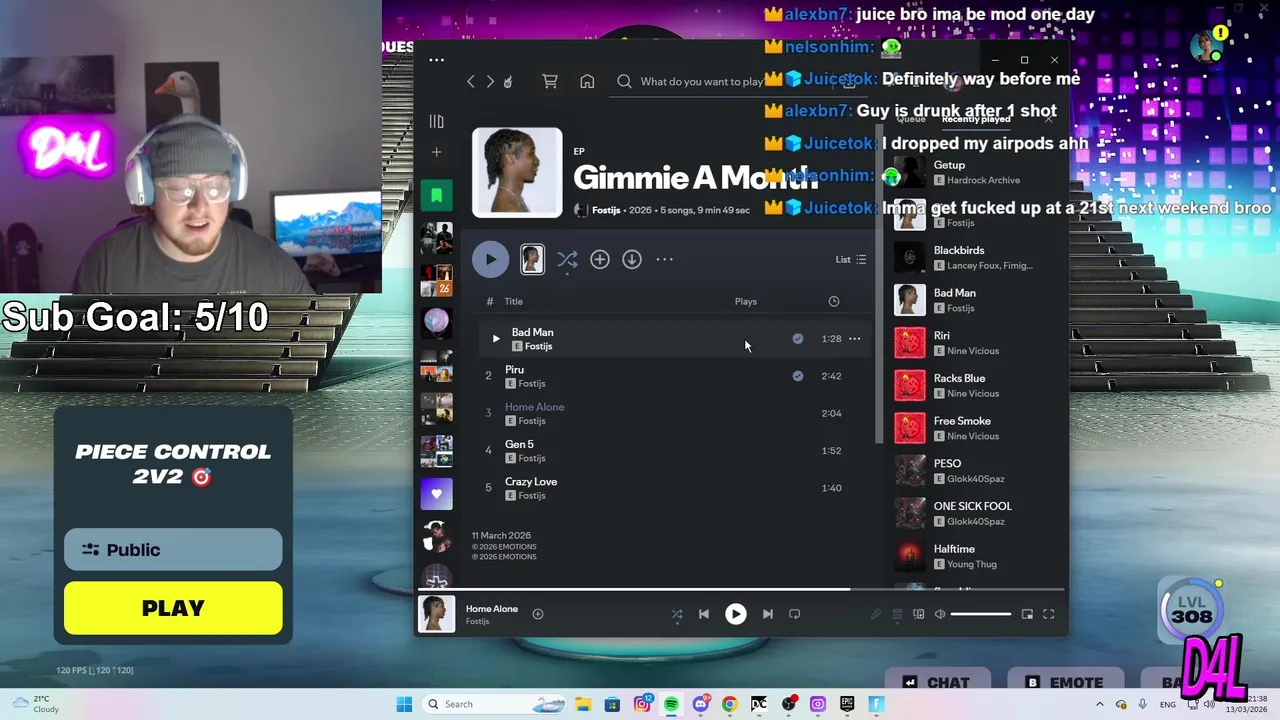Viewport: 1280px width, 720px height.
Task: Open the green bookmark item in the sidebar
Action: pyautogui.click(x=436, y=195)
